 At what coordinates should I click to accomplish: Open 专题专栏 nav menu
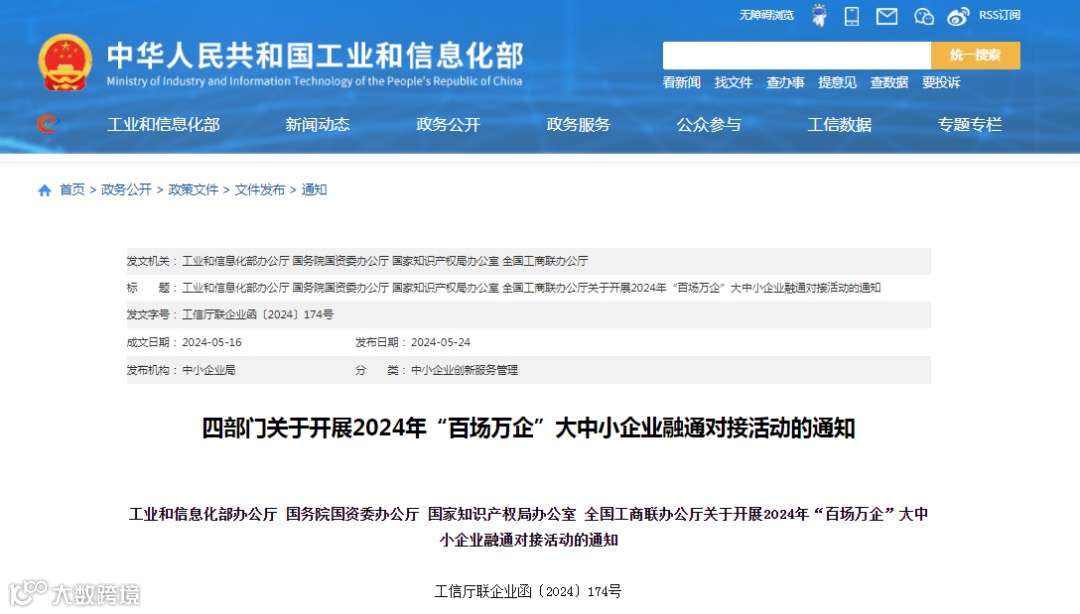[x=970, y=125]
